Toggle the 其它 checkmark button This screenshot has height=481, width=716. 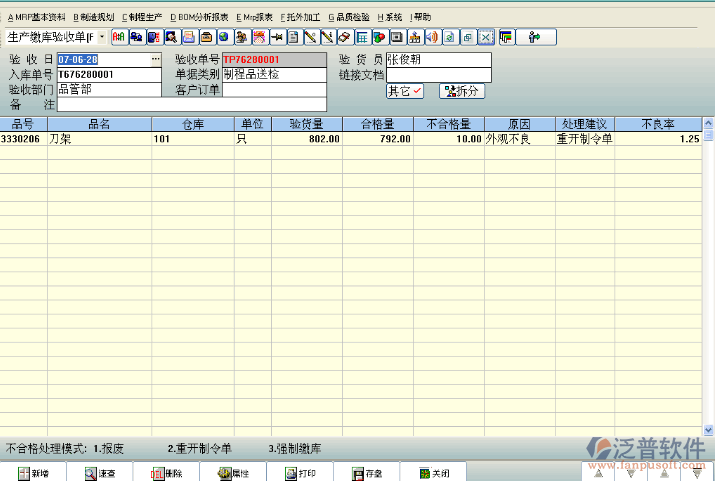click(405, 91)
